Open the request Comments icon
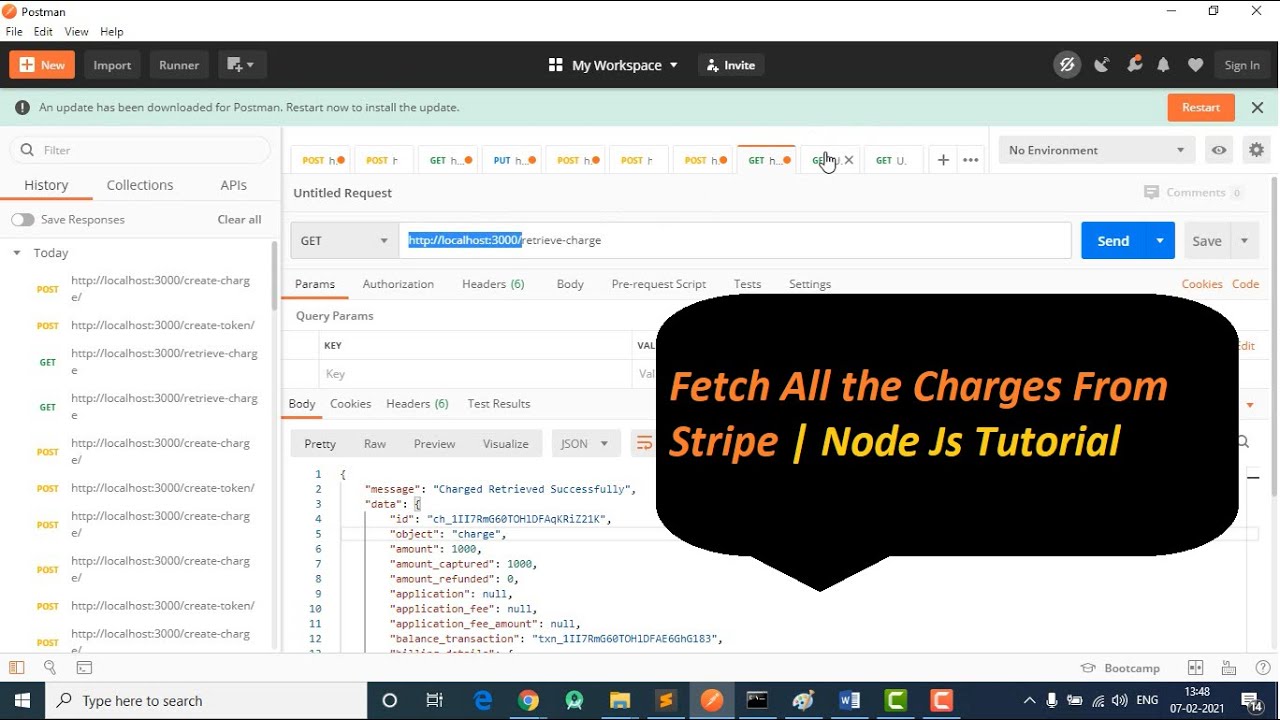 [x=1151, y=192]
